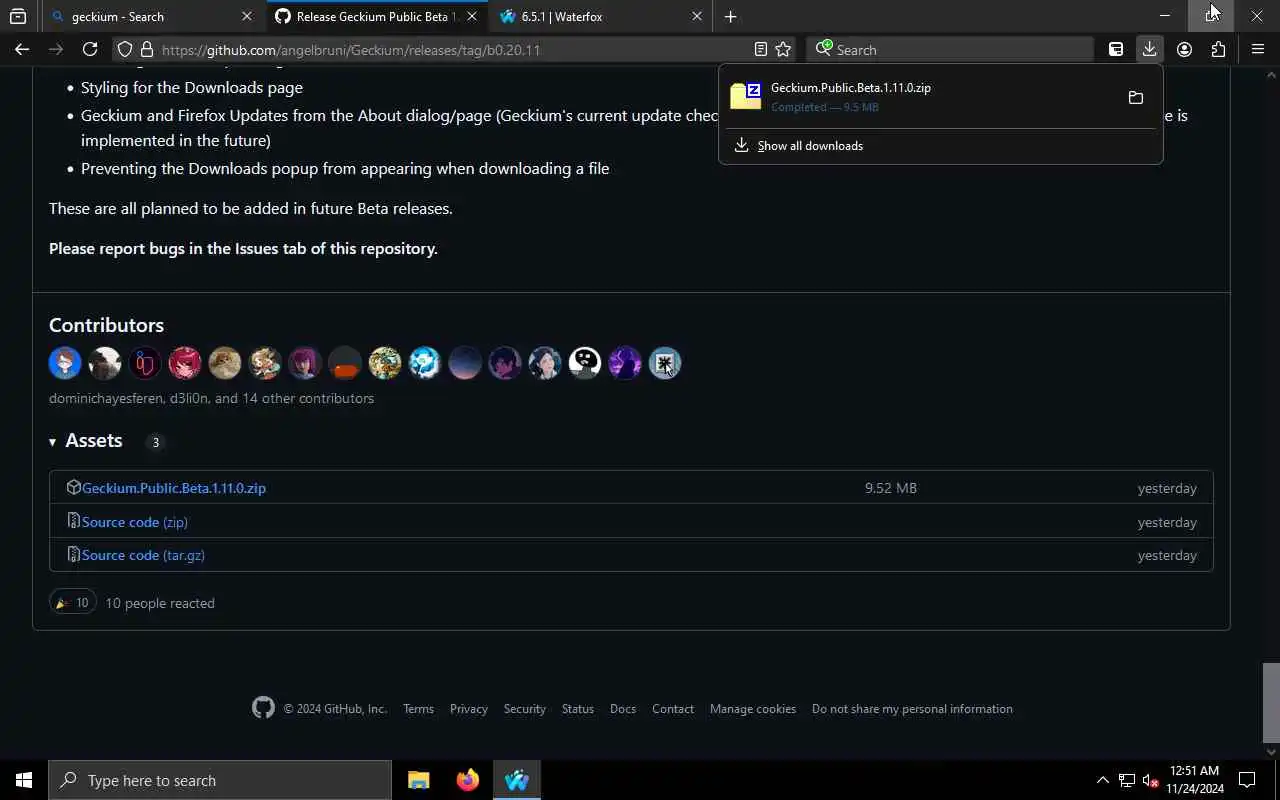The height and width of the screenshot is (800, 1280).
Task: Click the Downloads toolbar button
Action: (1150, 49)
